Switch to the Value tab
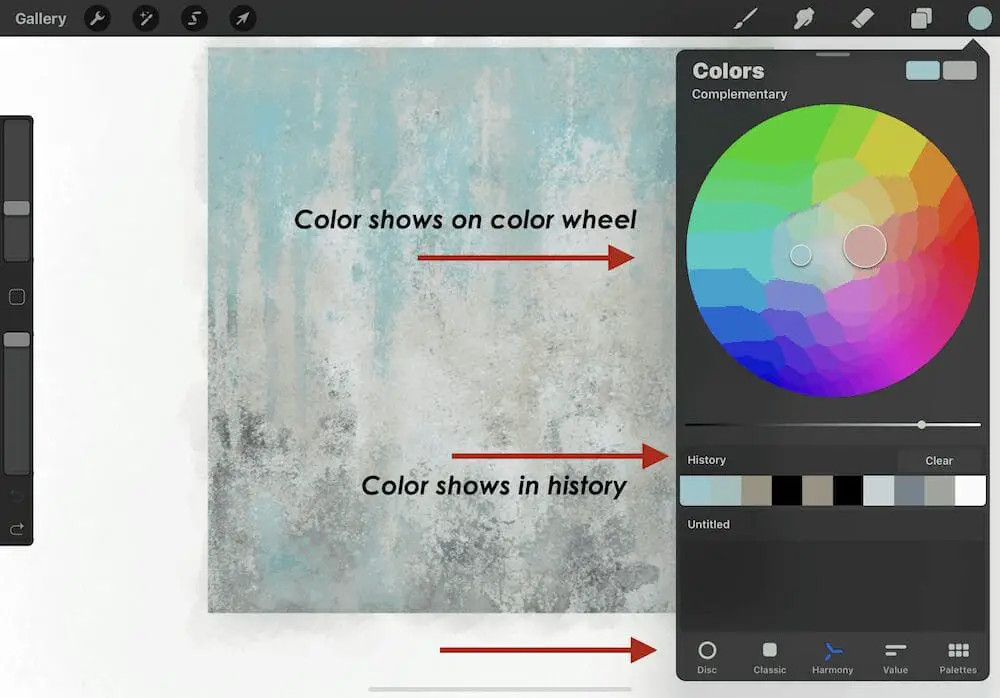 coord(895,658)
